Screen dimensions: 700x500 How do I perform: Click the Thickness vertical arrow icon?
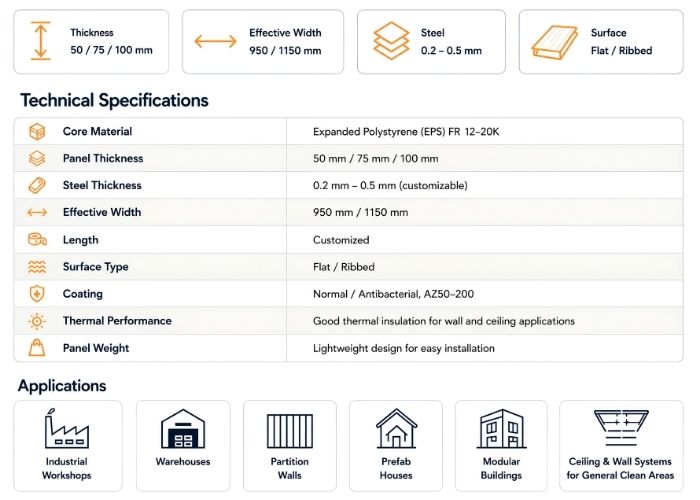tap(41, 41)
